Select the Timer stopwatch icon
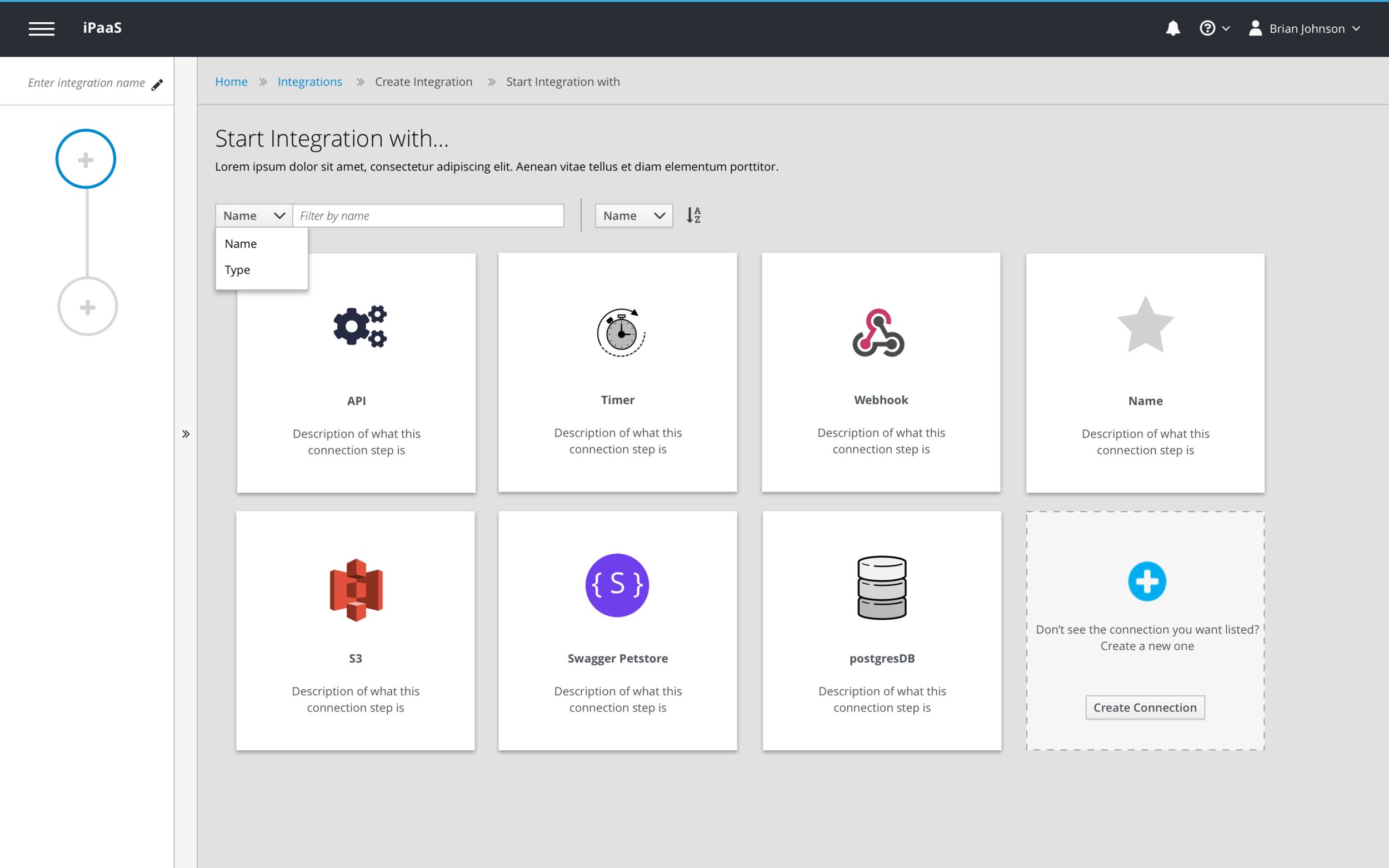Screen dimensions: 1389x868 coord(621,333)
